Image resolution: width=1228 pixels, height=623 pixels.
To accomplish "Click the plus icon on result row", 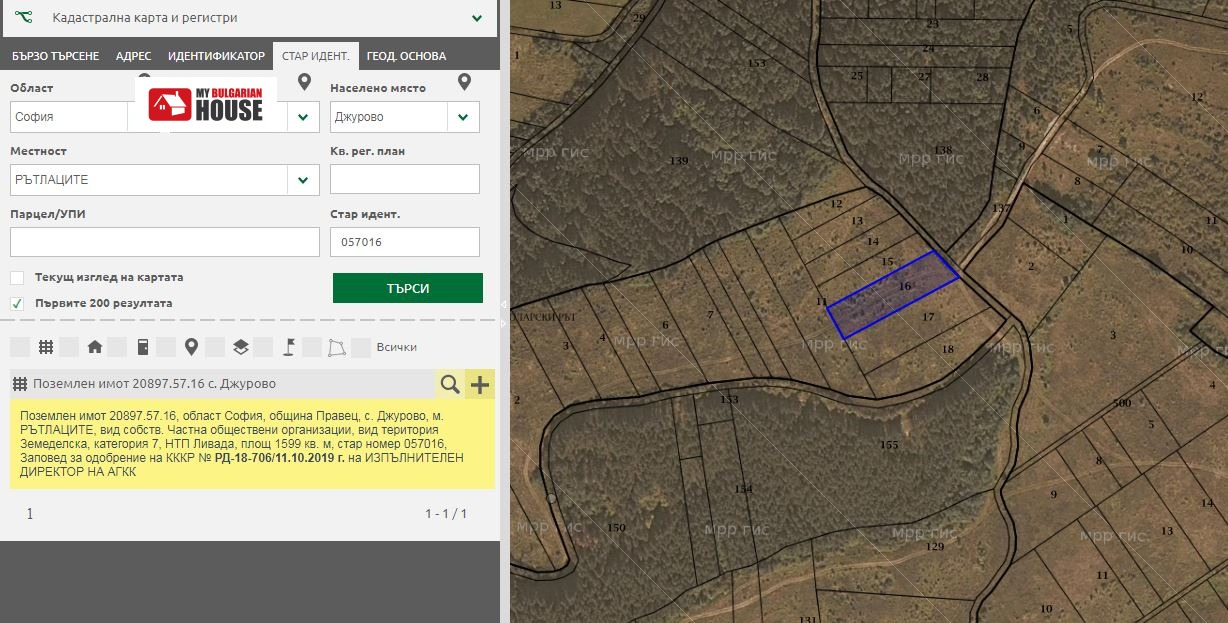I will (480, 384).
